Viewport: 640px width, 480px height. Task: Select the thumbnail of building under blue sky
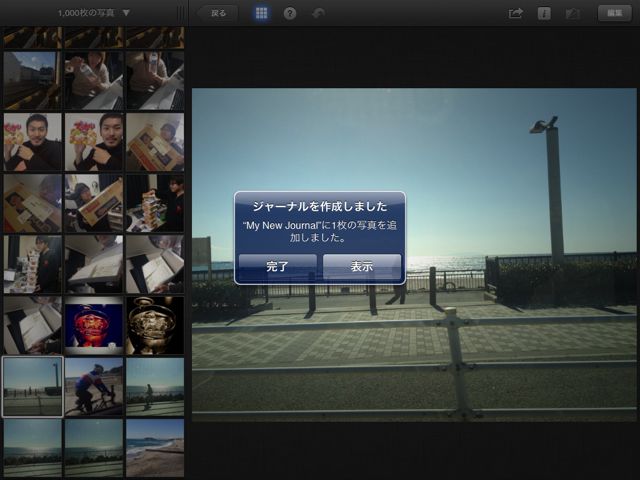33,80
